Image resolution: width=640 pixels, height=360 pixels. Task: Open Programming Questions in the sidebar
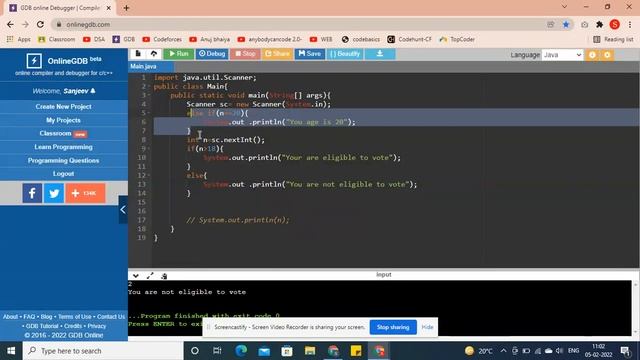pyautogui.click(x=64, y=160)
